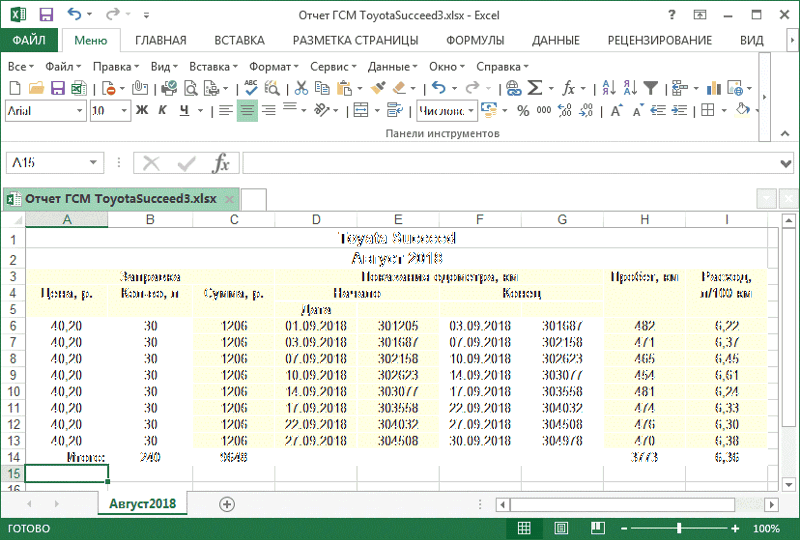Switch to Page Break Preview in status bar
Viewport: 800px width, 540px height.
[597, 528]
